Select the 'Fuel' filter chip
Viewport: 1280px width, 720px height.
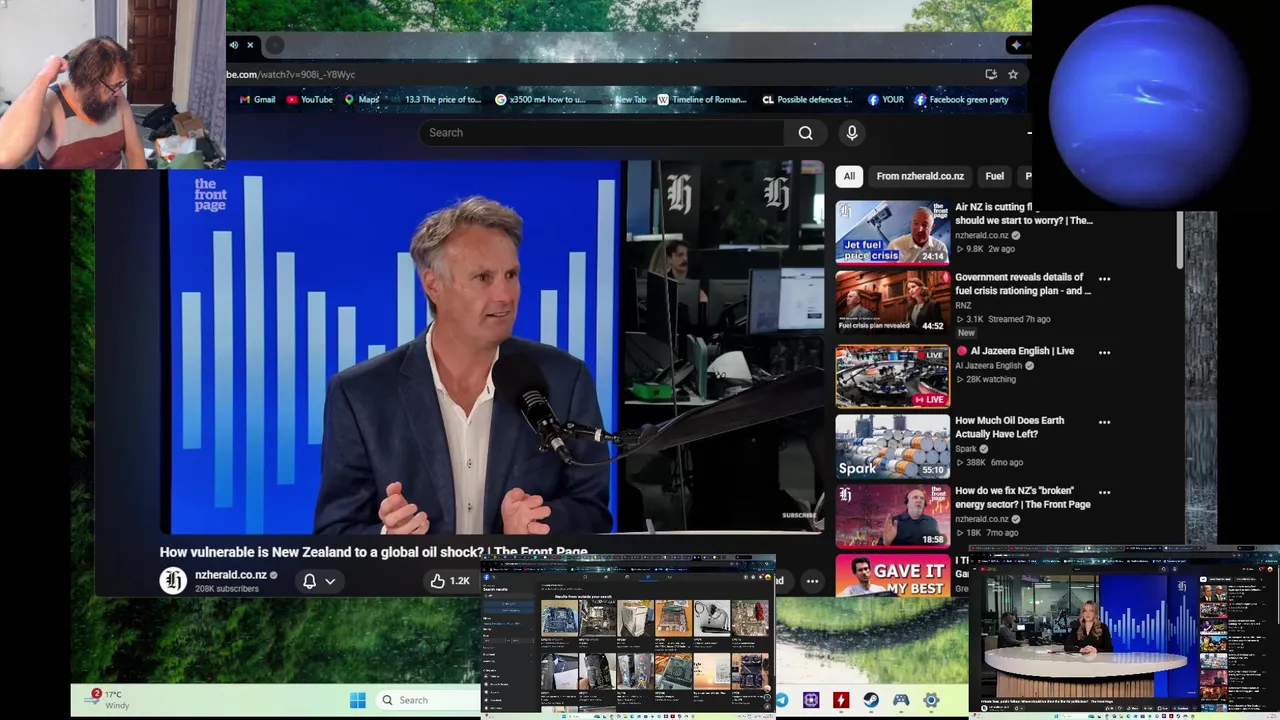994,176
